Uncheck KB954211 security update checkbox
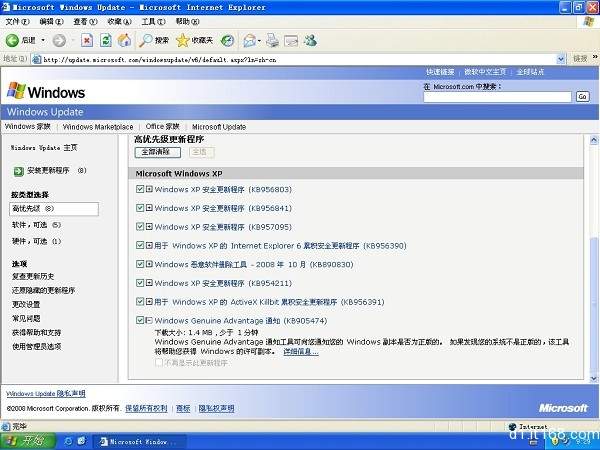The height and width of the screenshot is (450, 600). [x=140, y=283]
